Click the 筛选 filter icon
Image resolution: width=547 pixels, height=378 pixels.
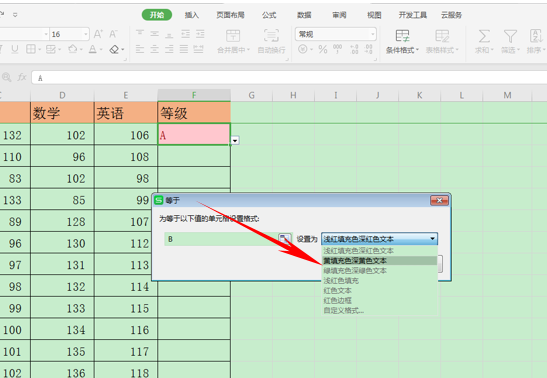pos(510,37)
